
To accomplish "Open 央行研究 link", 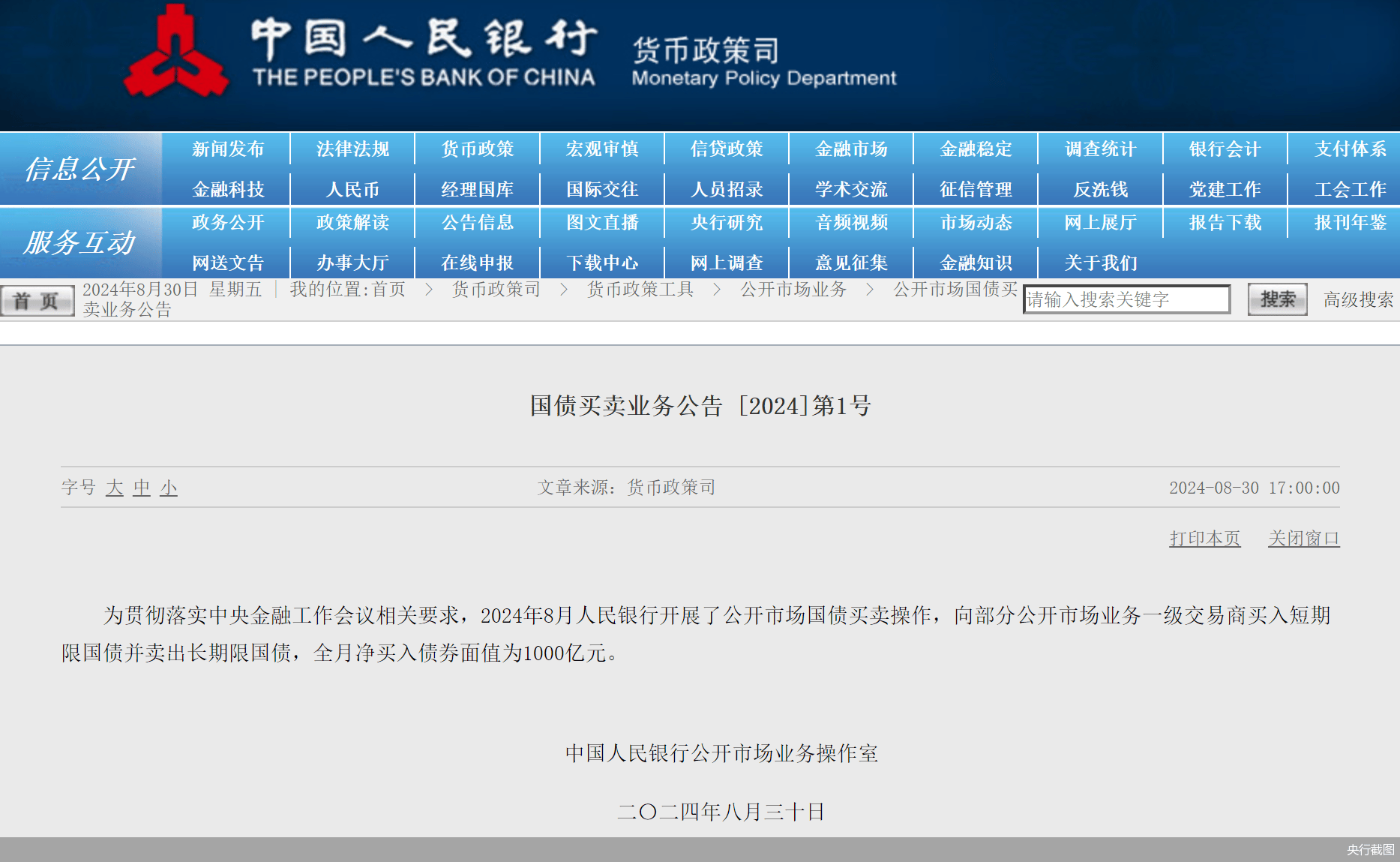I will 727,223.
